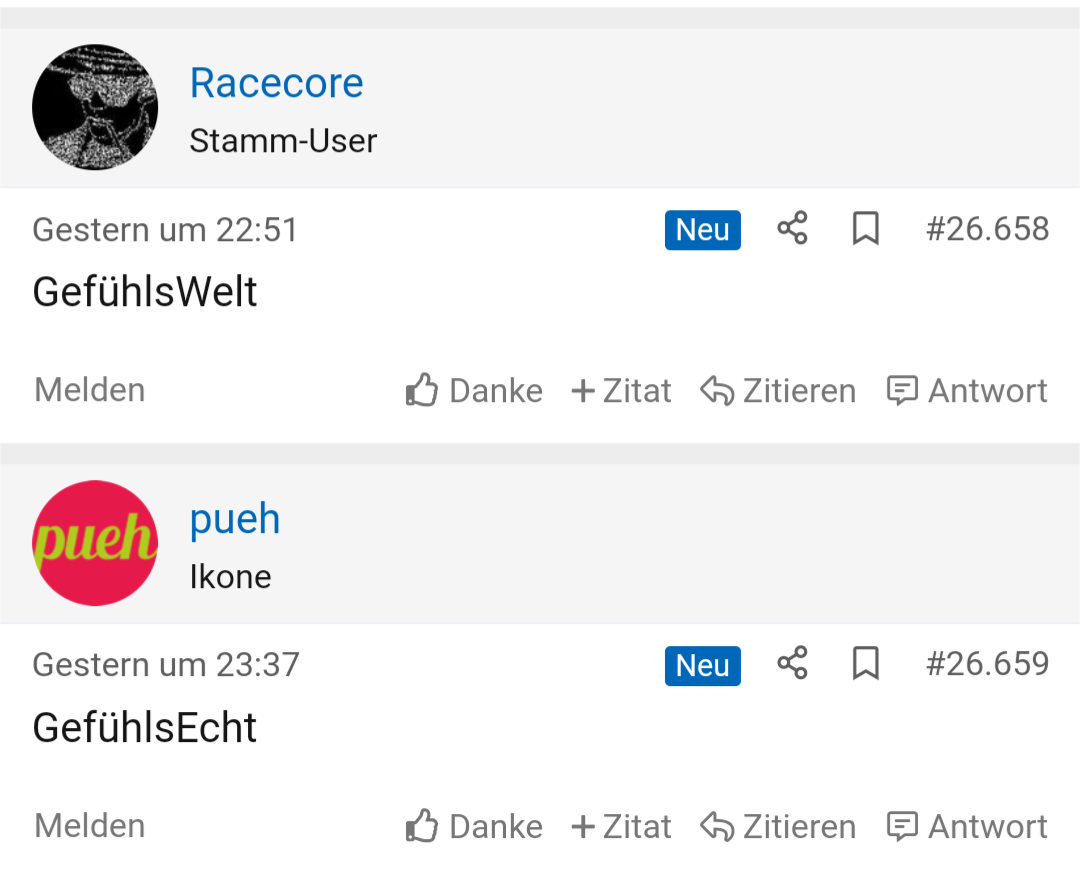Share Racecore's post #26.658
Screen dimensions: 1080x869
(x=792, y=229)
